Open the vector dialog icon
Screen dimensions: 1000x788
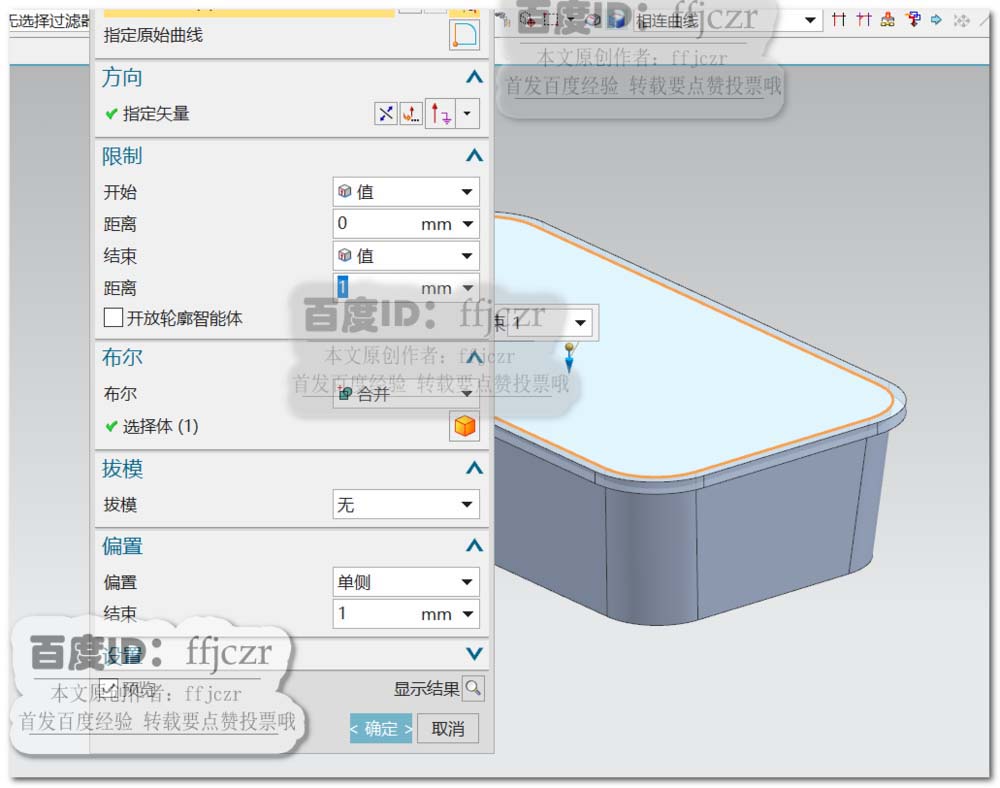pyautogui.click(x=411, y=114)
